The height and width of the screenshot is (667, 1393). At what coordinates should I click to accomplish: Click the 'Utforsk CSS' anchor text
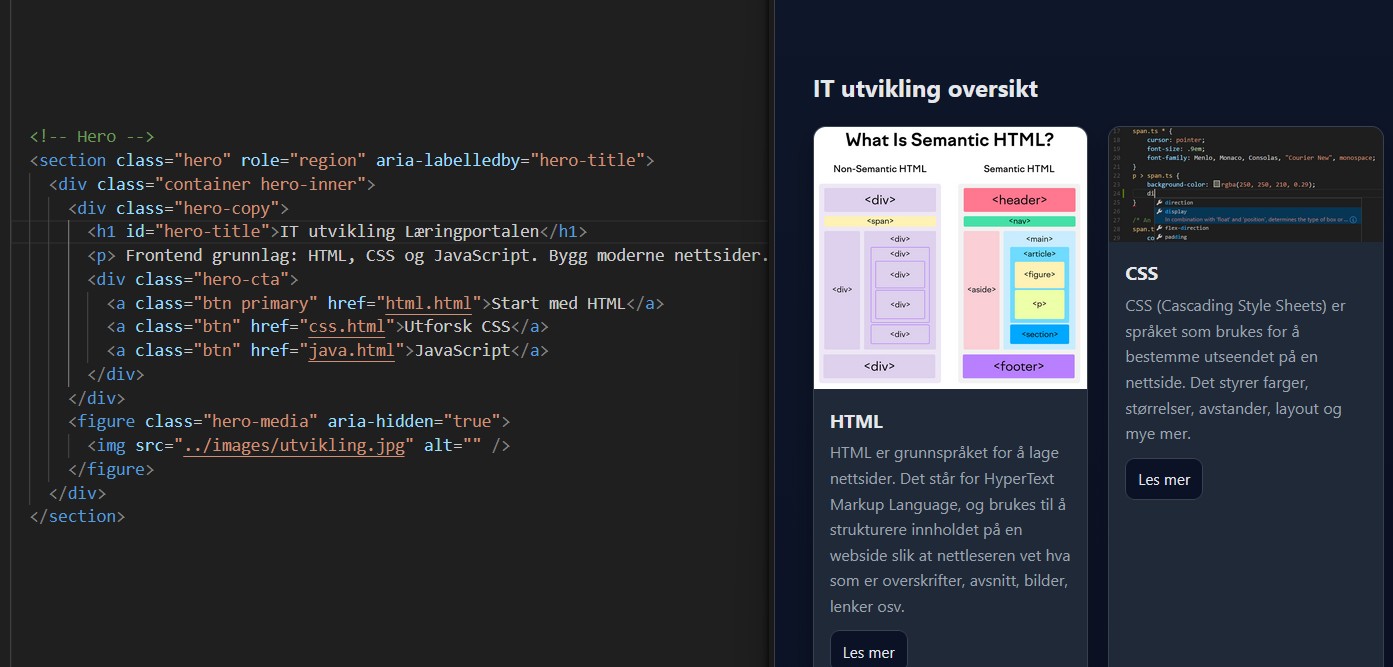click(455, 326)
